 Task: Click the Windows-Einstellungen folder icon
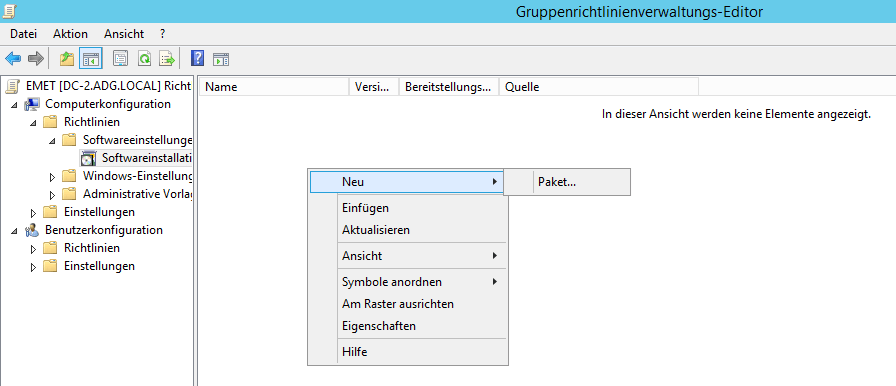(x=70, y=176)
